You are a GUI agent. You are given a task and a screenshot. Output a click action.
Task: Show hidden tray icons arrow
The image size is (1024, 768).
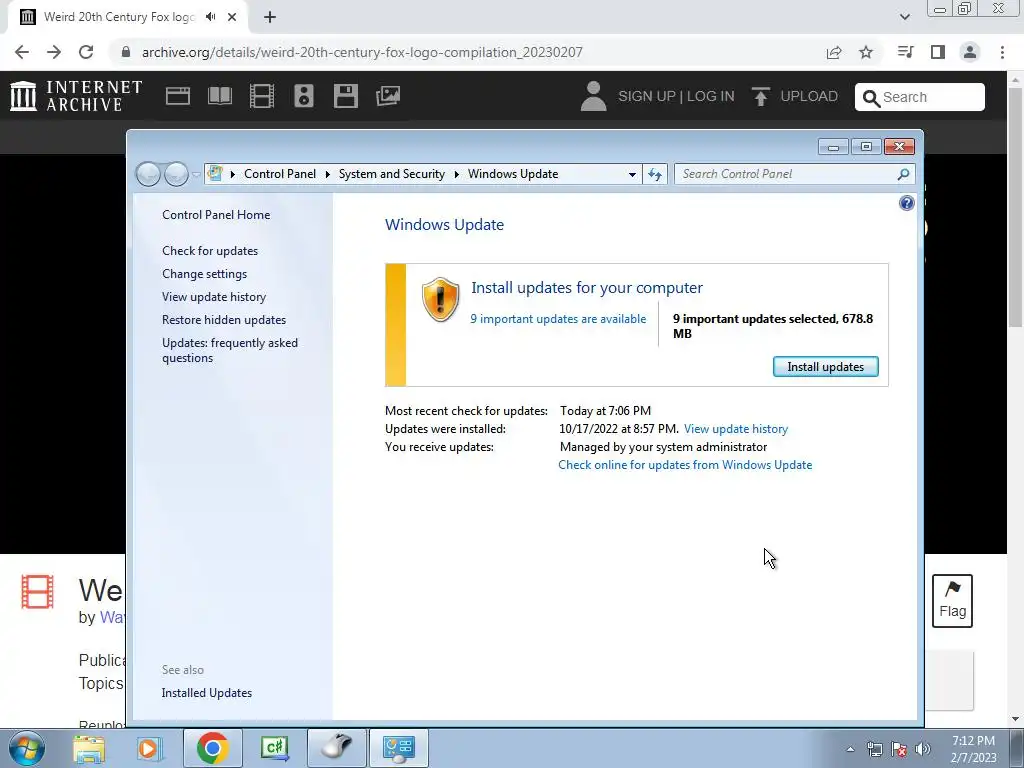point(850,749)
